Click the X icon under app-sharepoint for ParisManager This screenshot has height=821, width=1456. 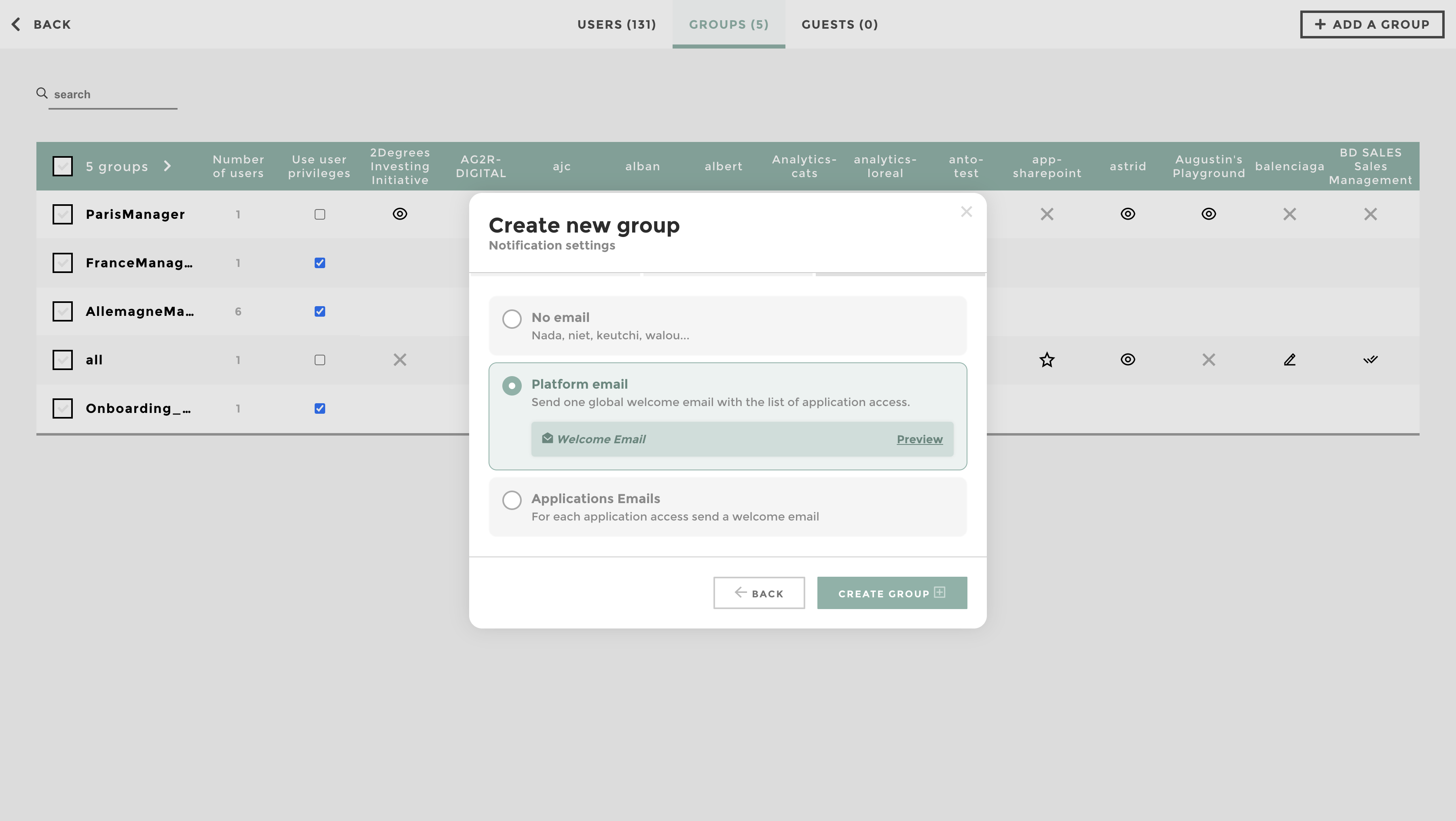pos(1047,214)
